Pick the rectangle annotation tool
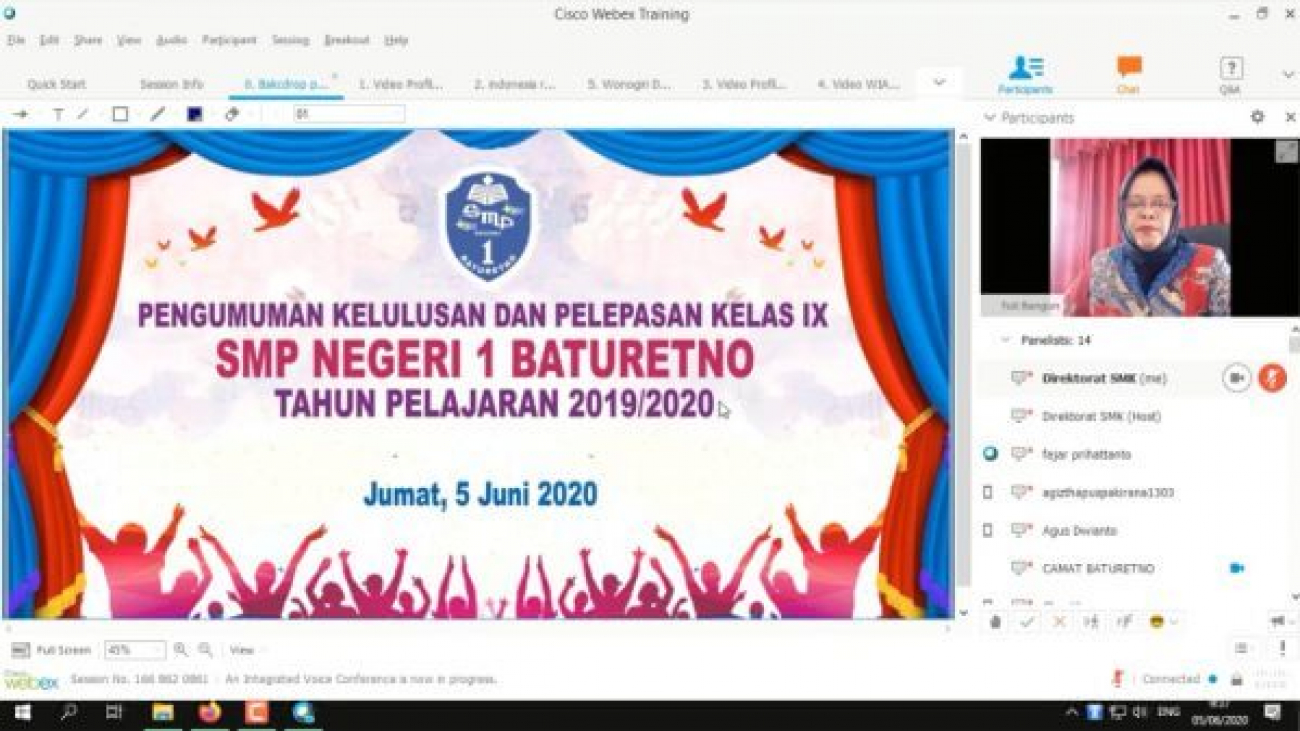This screenshot has height=731, width=1300. pos(119,114)
